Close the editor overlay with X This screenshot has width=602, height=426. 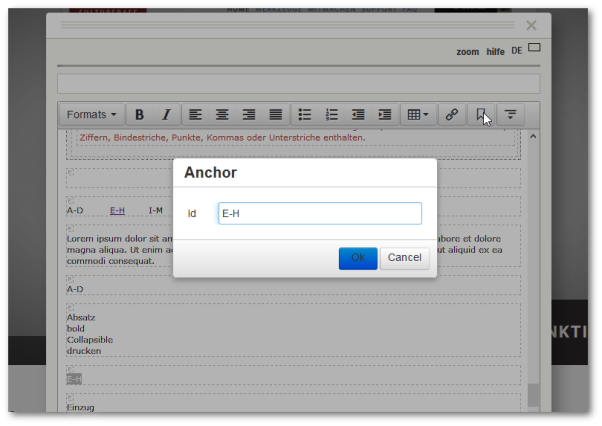pos(531,25)
